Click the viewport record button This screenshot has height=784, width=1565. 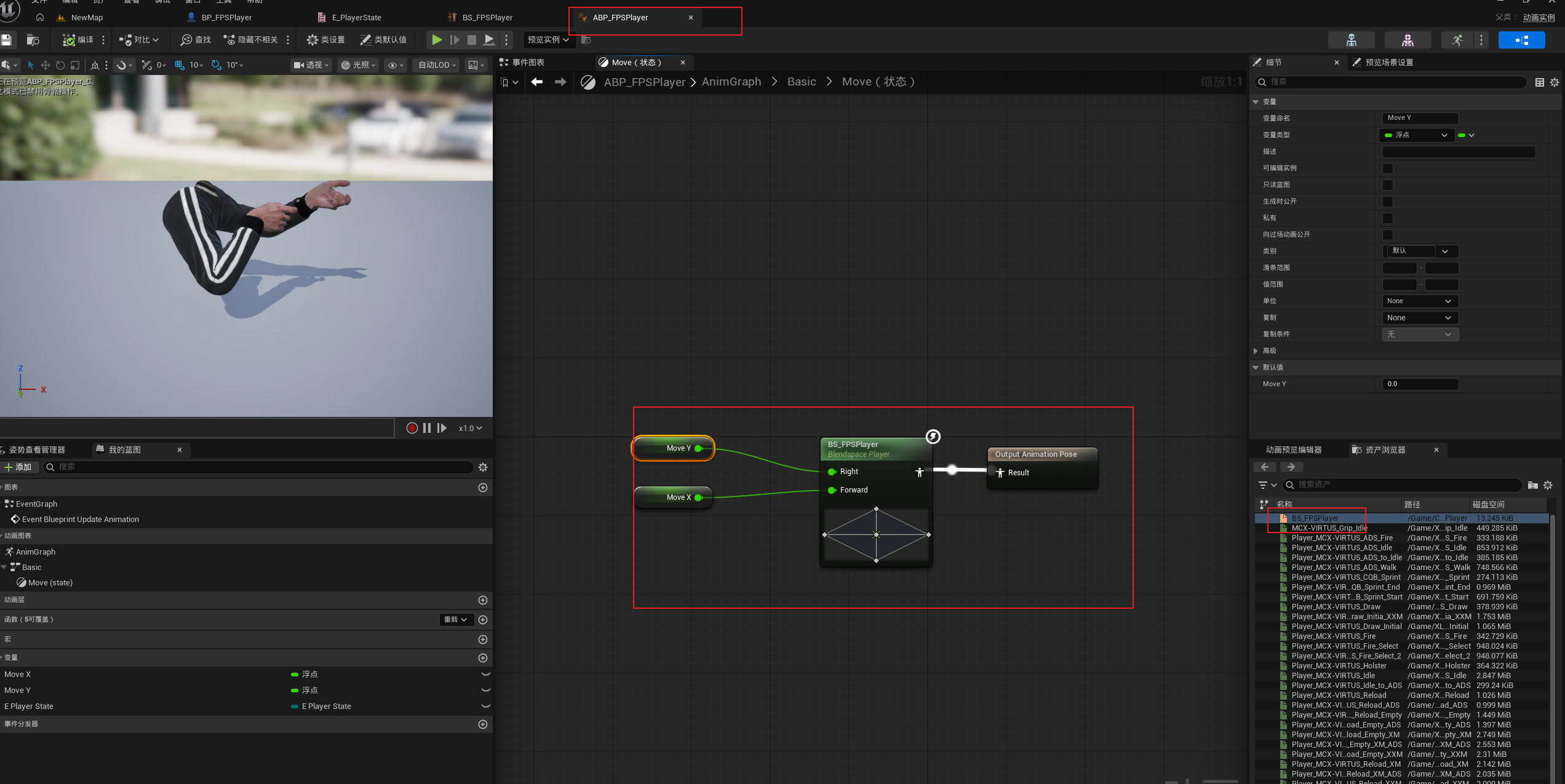[x=412, y=428]
